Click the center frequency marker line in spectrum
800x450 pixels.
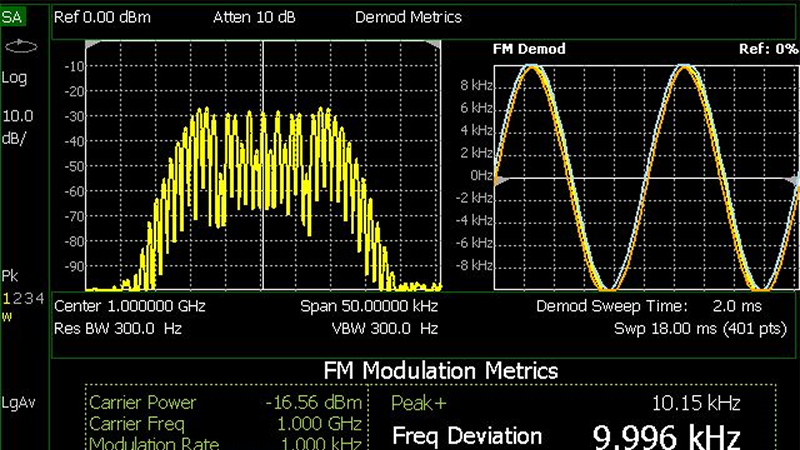[x=263, y=166]
